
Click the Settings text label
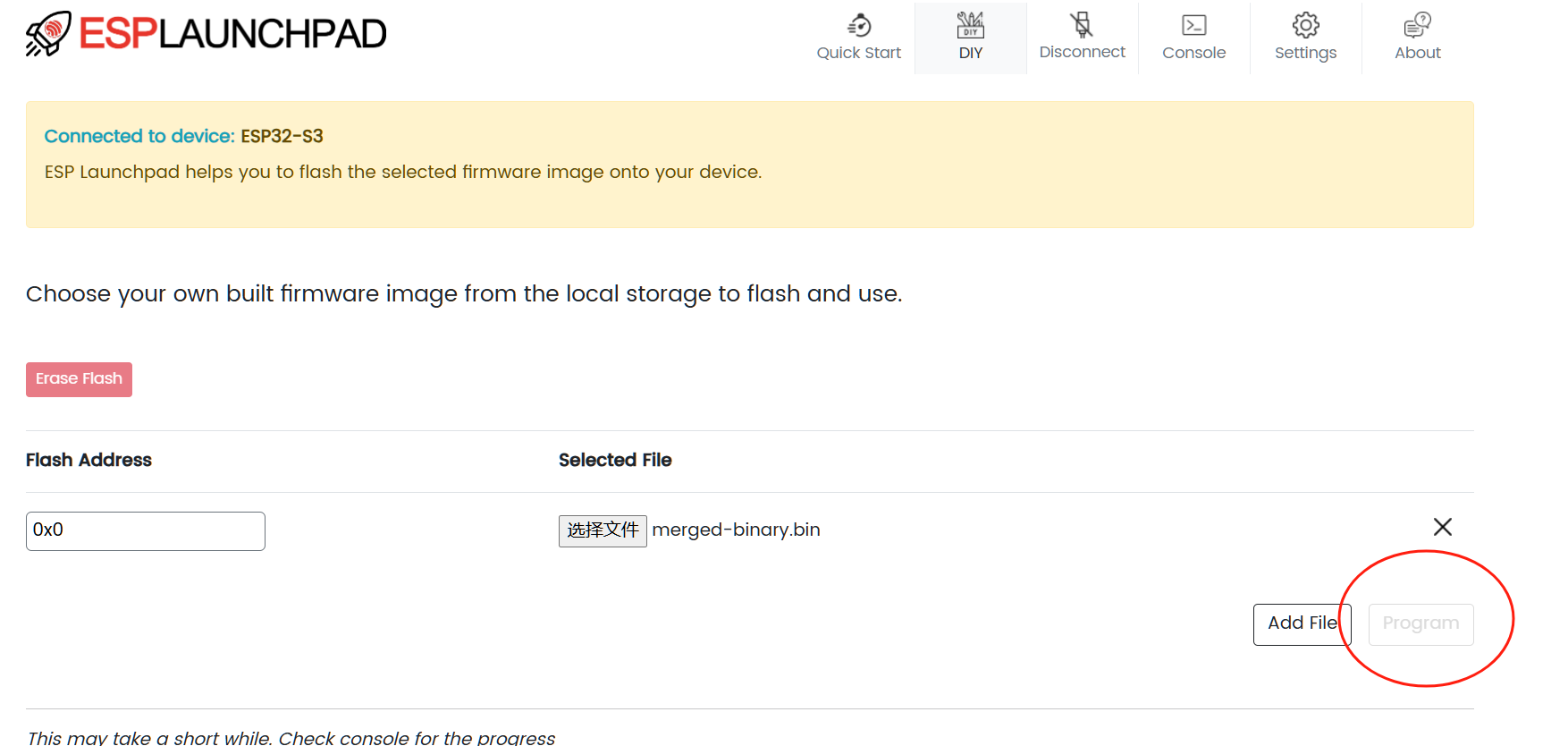tap(1305, 53)
